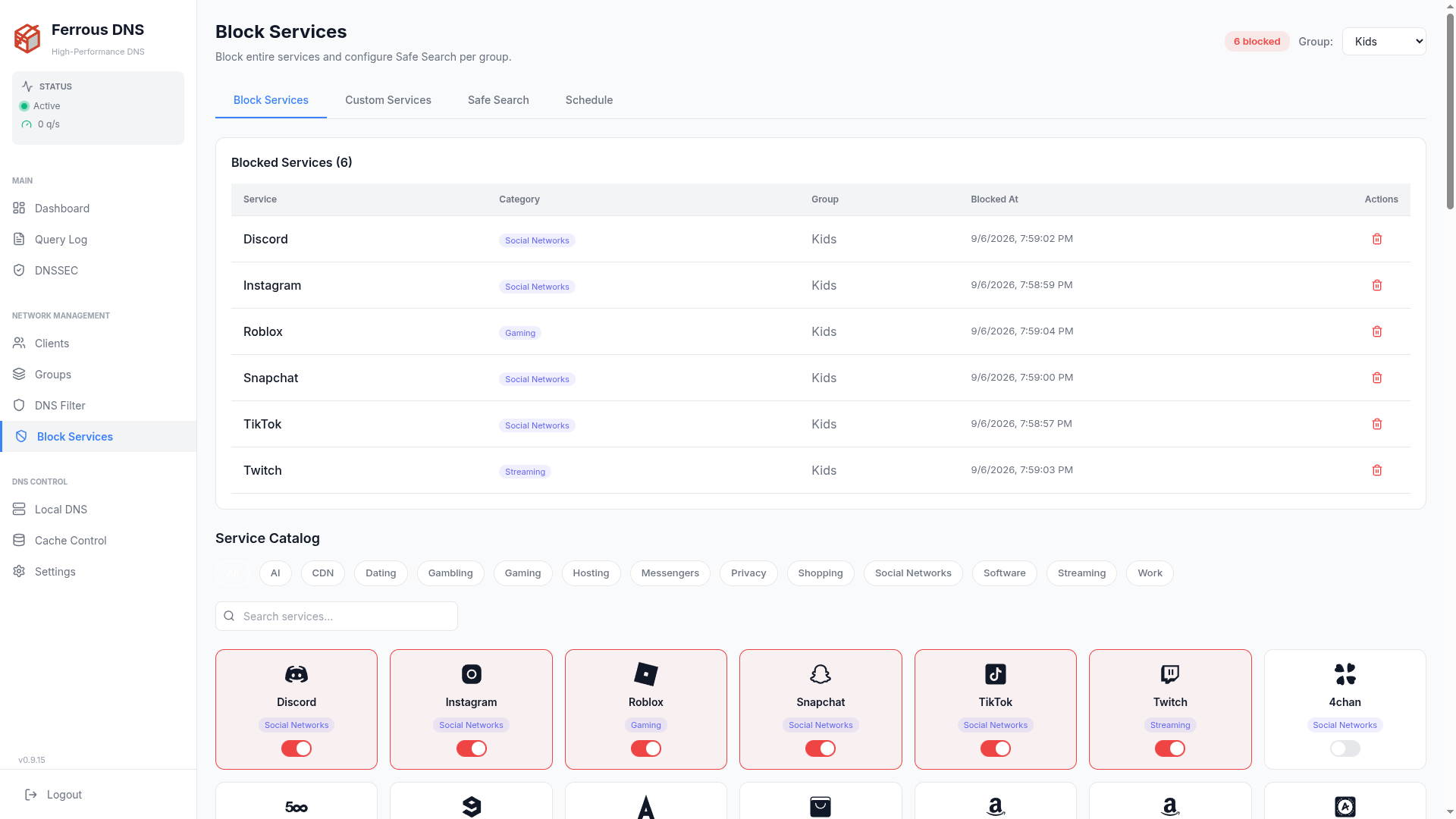Screen dimensions: 1456x819
Task: Click the Instagram logo in catalog
Action: pos(471,673)
